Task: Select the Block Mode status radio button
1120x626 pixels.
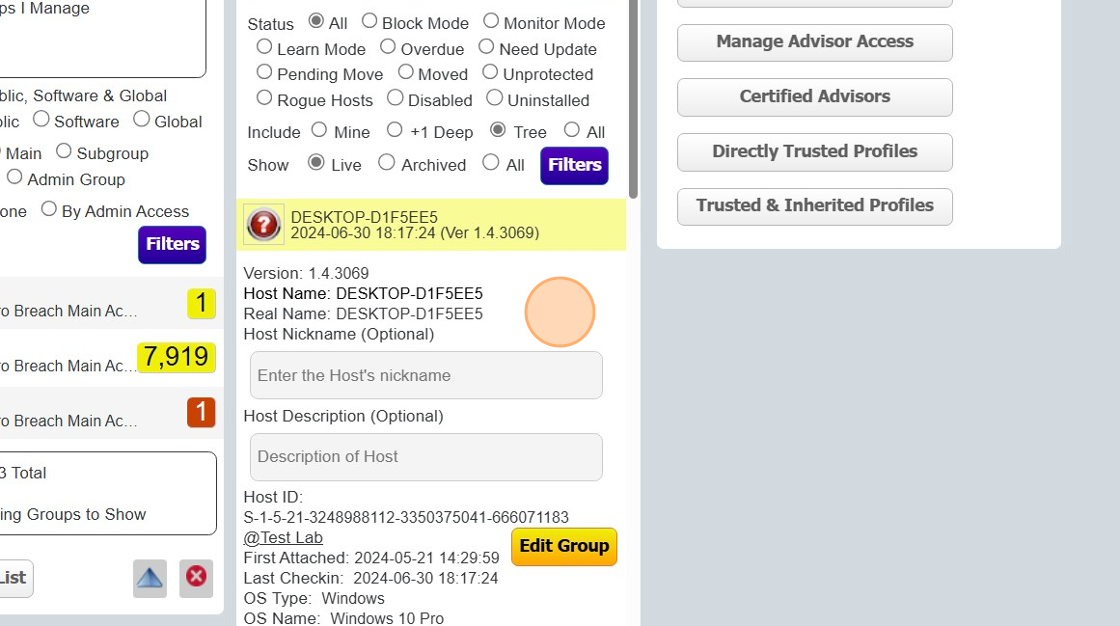Action: [x=370, y=21]
